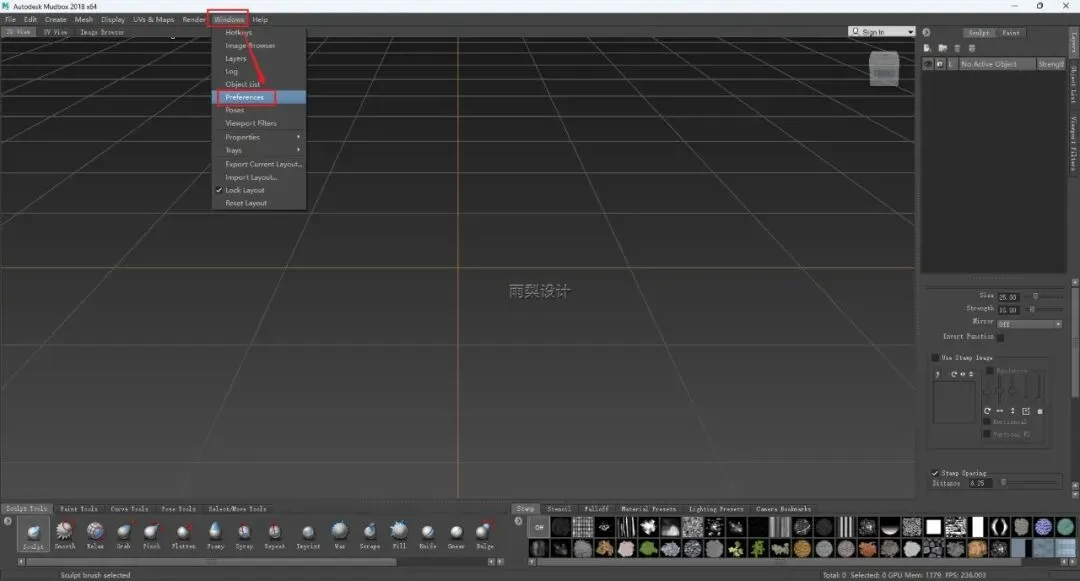Open the Create menu

tap(56, 19)
